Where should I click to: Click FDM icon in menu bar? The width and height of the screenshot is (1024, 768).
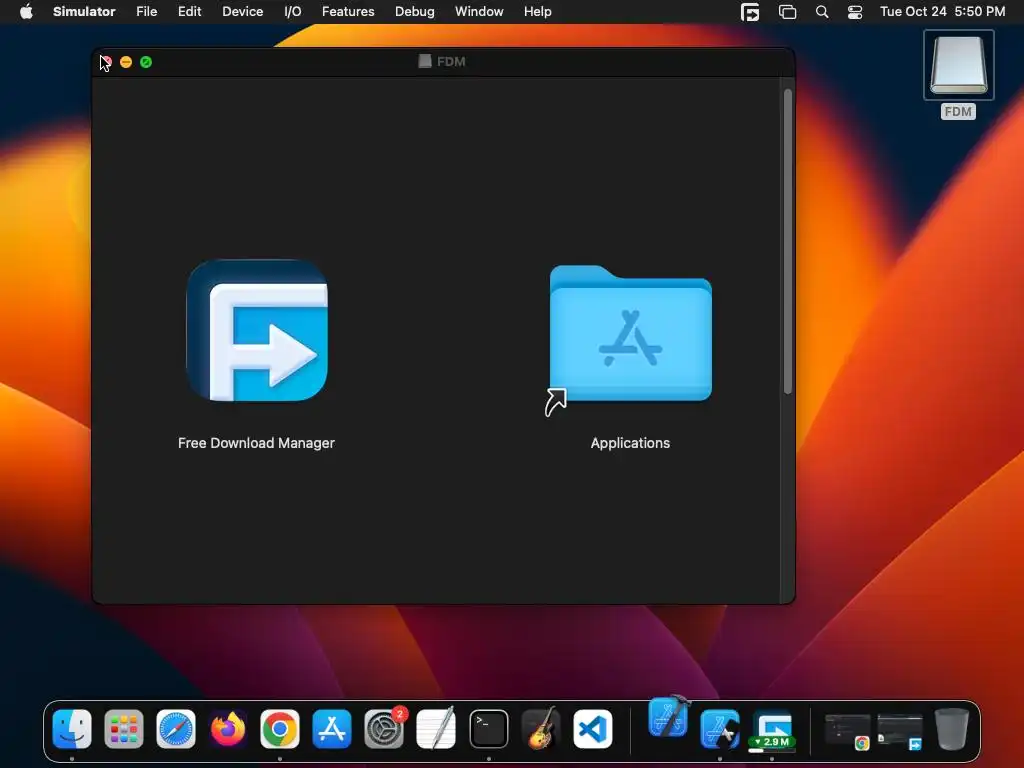tap(750, 12)
